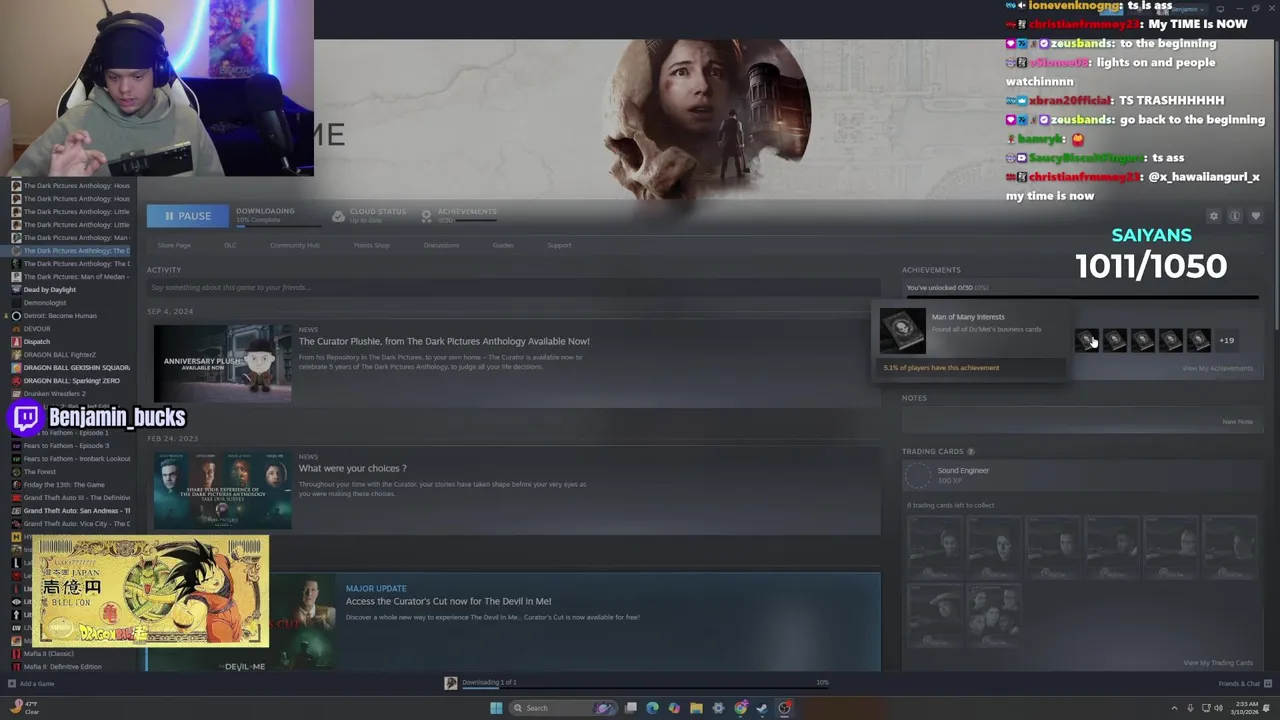This screenshot has width=1280, height=720.
Task: Click the Dead by Daylight game icon
Action: pos(16,290)
